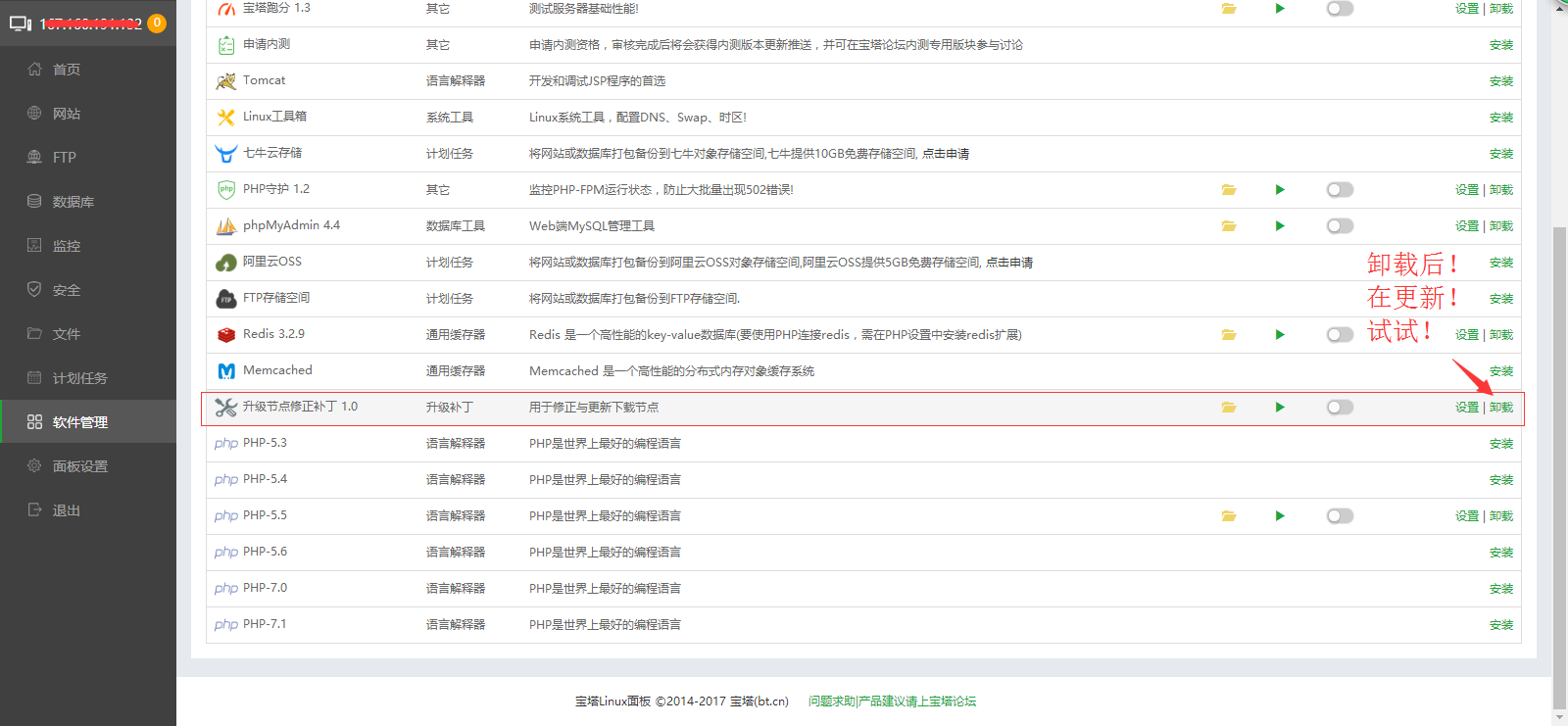Image resolution: width=1568 pixels, height=726 pixels.
Task: Click 卸载 for phpMyAdmin 4.4
Action: [1501, 226]
